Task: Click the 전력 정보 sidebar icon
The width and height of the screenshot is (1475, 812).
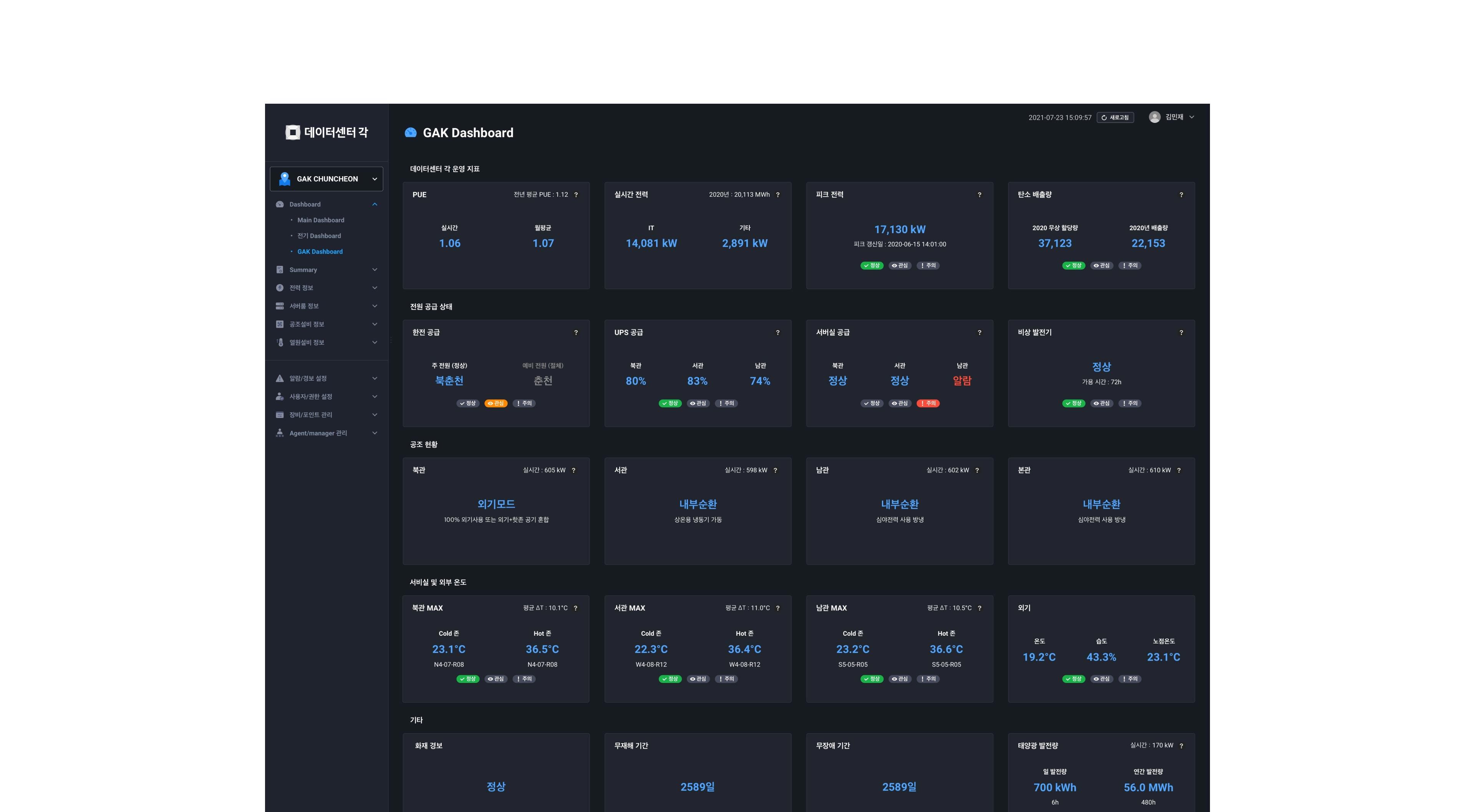Action: tap(279, 288)
